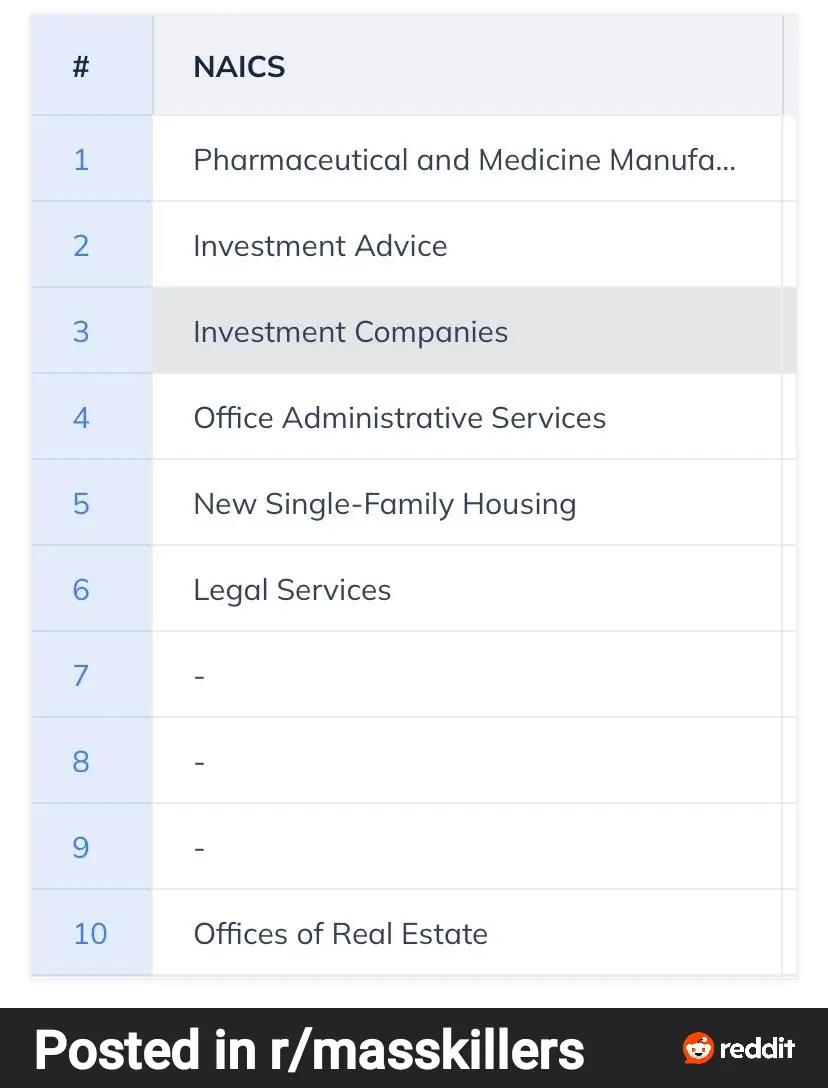The height and width of the screenshot is (1088, 828).
Task: Open row number 5 link
Action: (81, 504)
